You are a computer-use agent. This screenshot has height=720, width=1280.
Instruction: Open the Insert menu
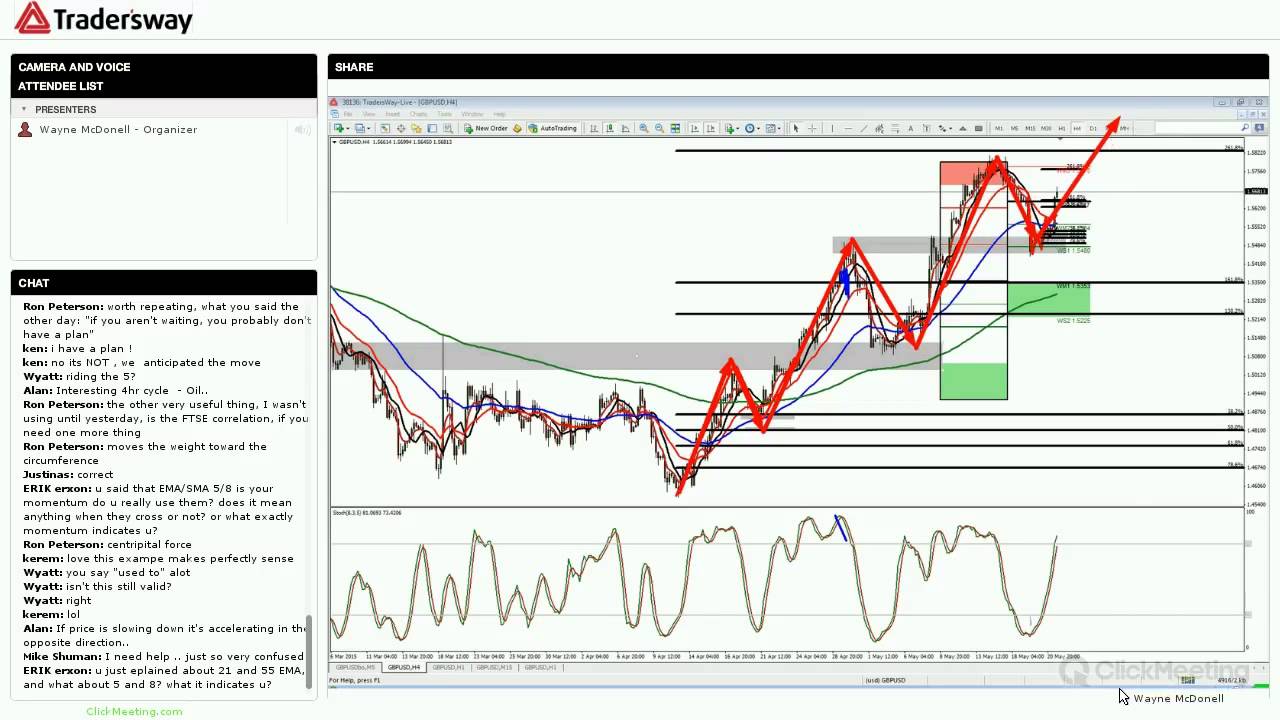click(393, 114)
